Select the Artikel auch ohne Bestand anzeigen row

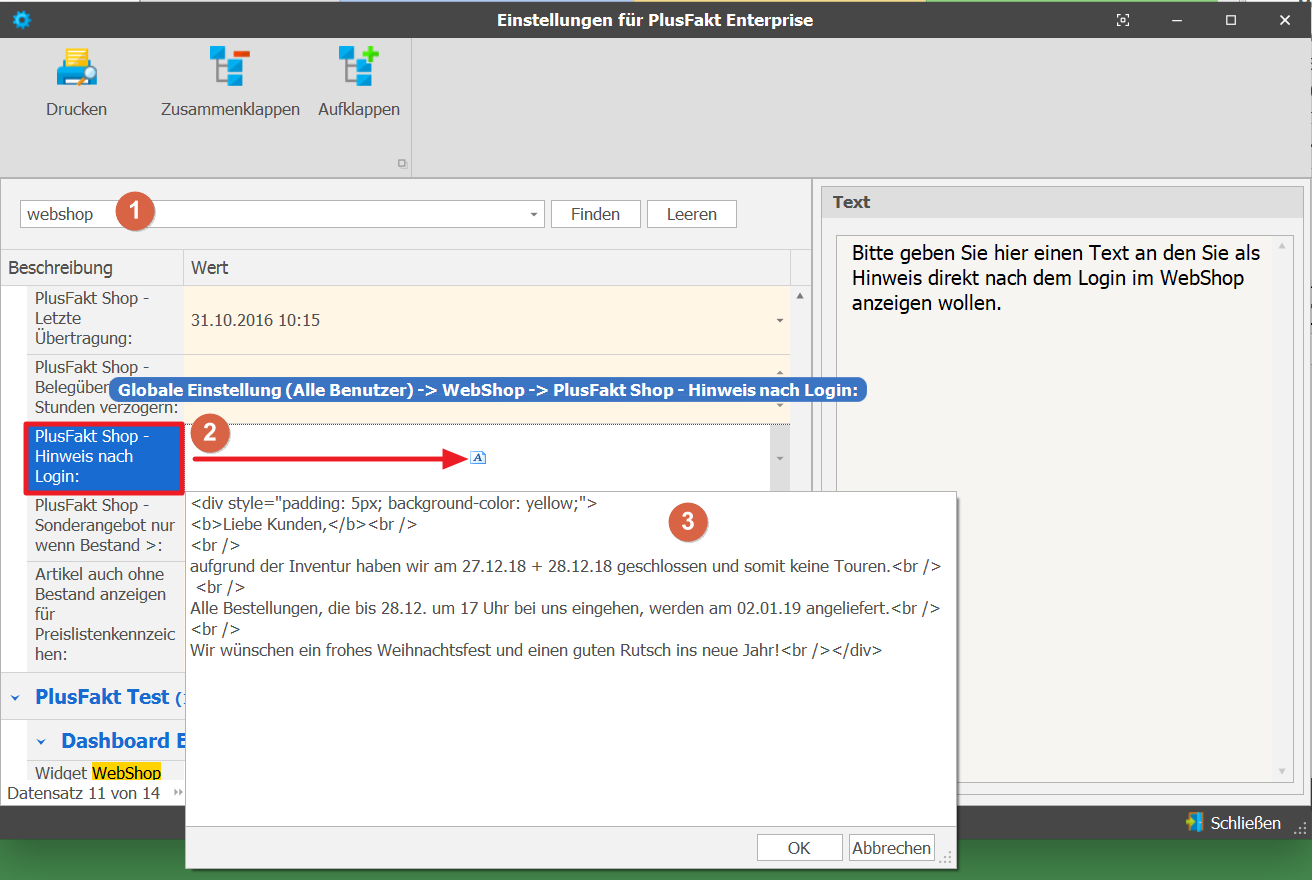click(105, 614)
